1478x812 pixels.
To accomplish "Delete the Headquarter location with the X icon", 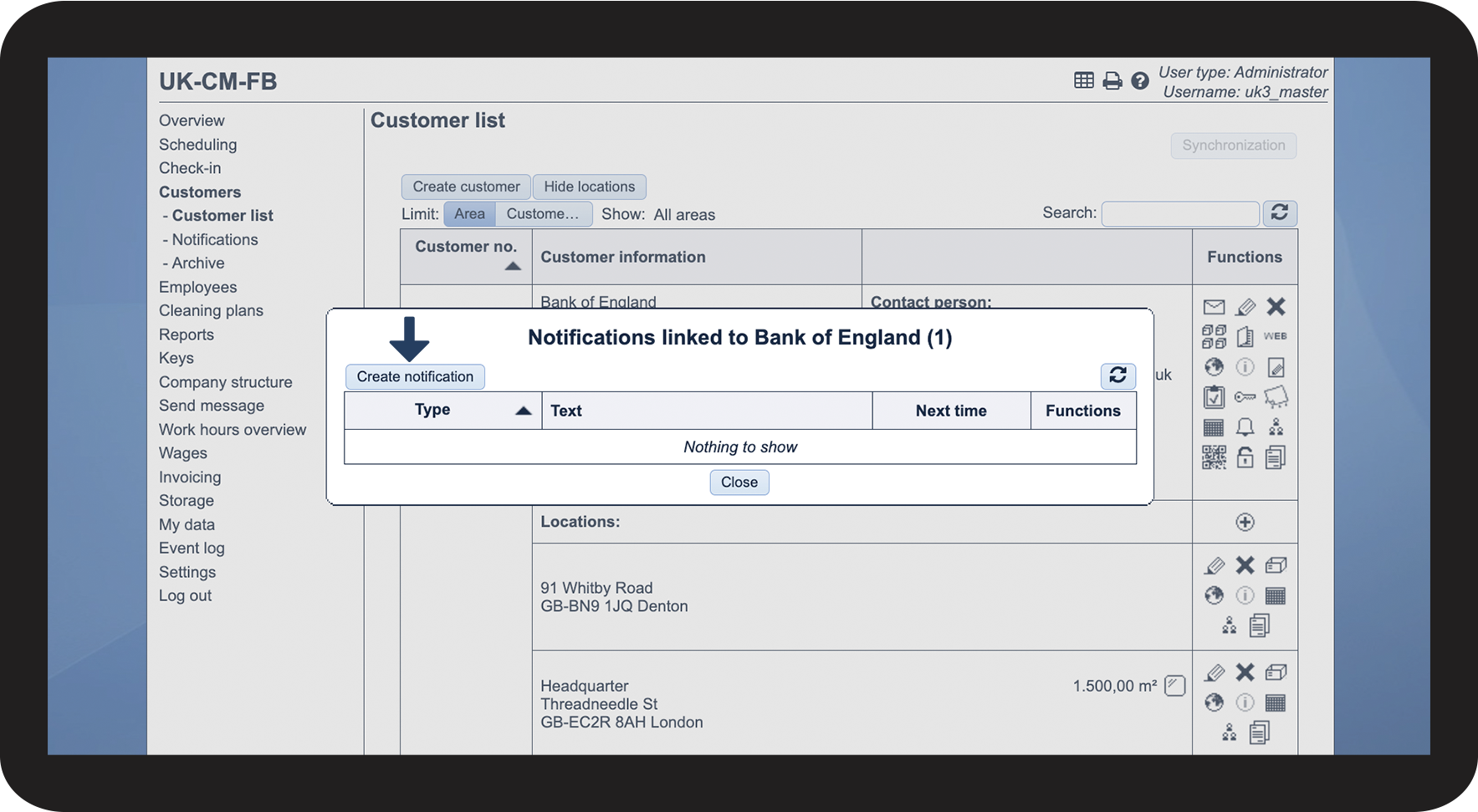I will (x=1245, y=672).
